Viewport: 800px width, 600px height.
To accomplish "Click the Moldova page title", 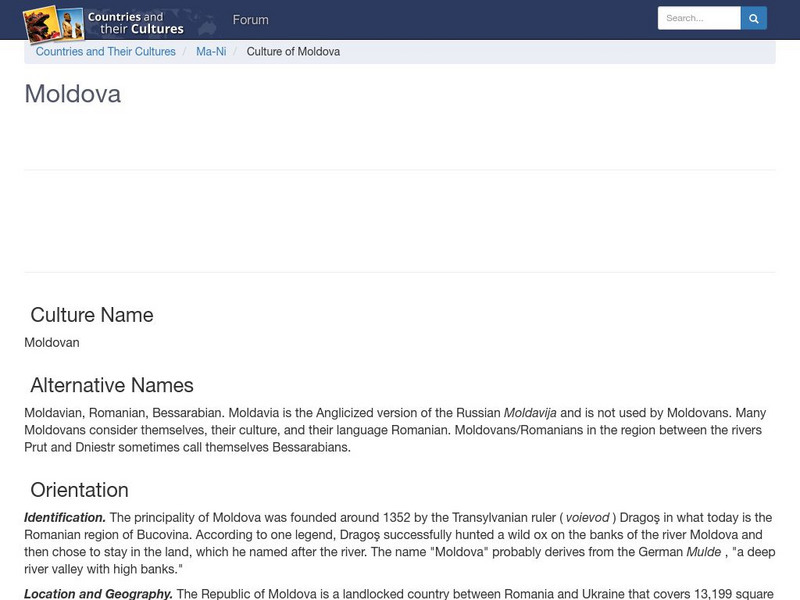I will click(x=72, y=94).
